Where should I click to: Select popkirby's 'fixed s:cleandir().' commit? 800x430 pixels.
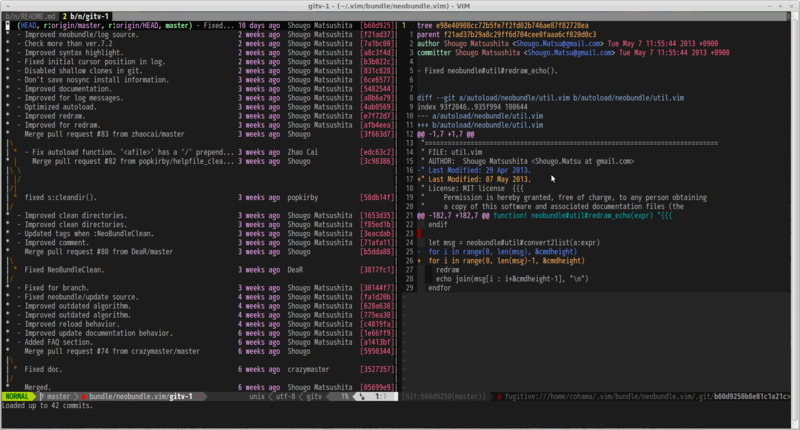[x=200, y=197]
